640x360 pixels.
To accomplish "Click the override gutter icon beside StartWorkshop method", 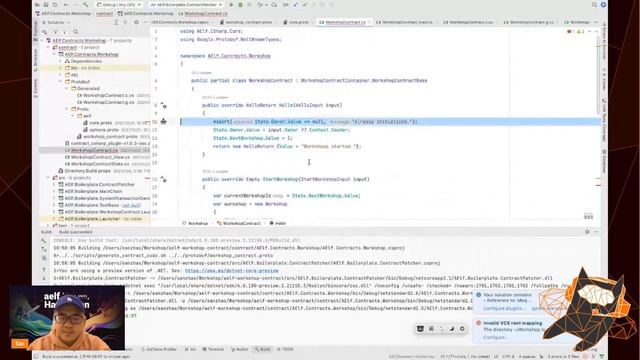I will 163,179.
